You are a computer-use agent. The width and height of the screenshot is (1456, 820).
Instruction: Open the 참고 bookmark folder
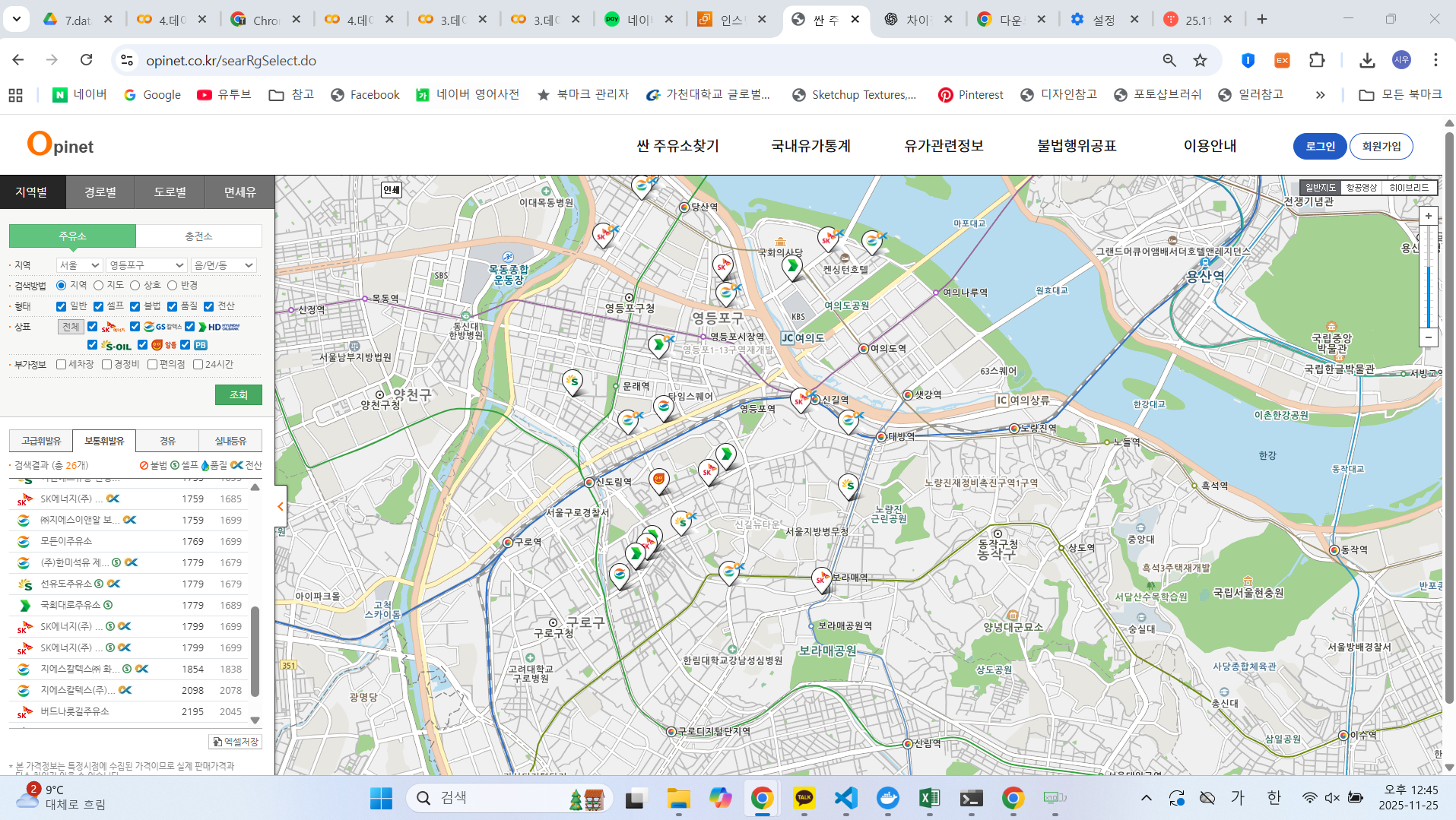click(292, 95)
